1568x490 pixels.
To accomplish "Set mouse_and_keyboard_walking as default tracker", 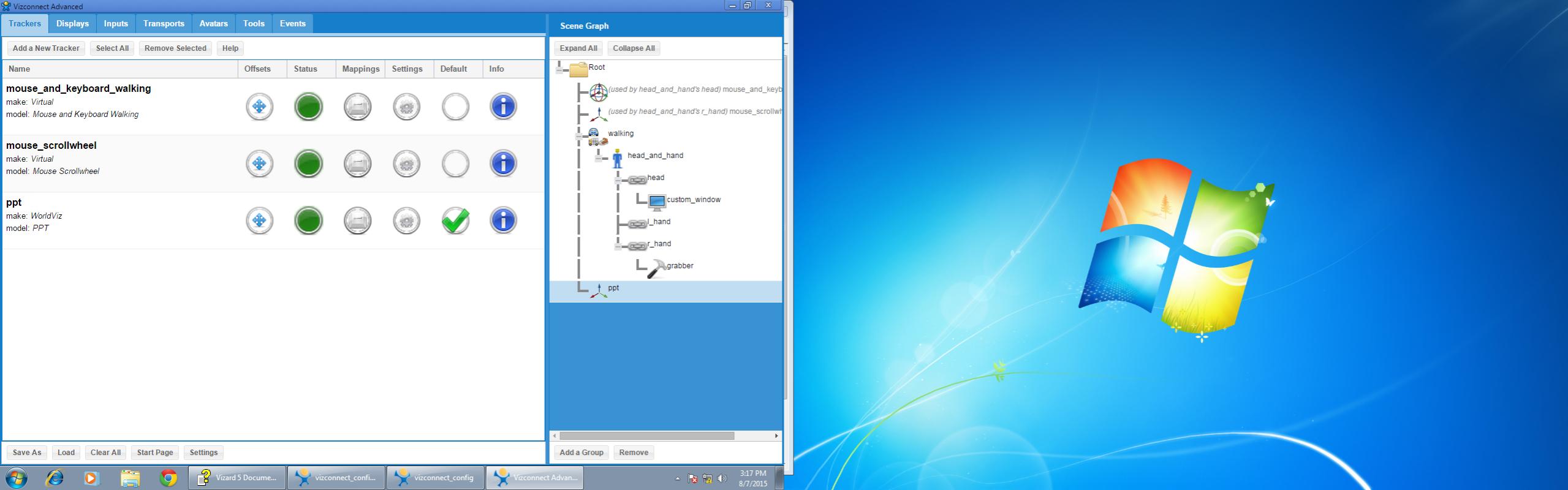I will [455, 107].
